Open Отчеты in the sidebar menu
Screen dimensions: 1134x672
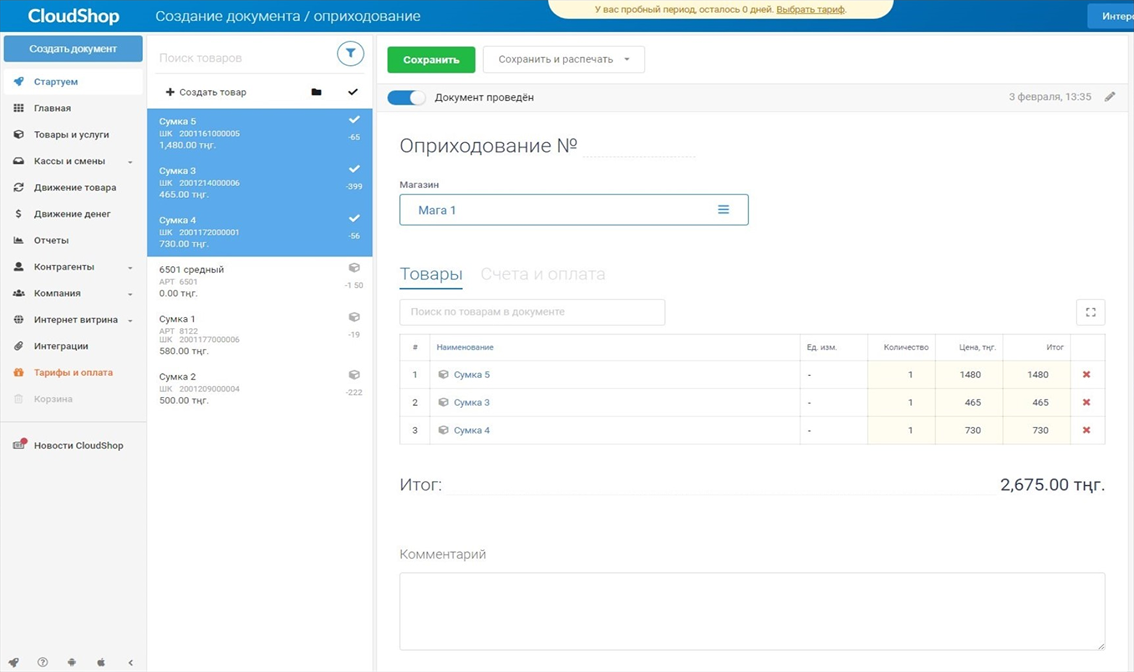[x=51, y=240]
